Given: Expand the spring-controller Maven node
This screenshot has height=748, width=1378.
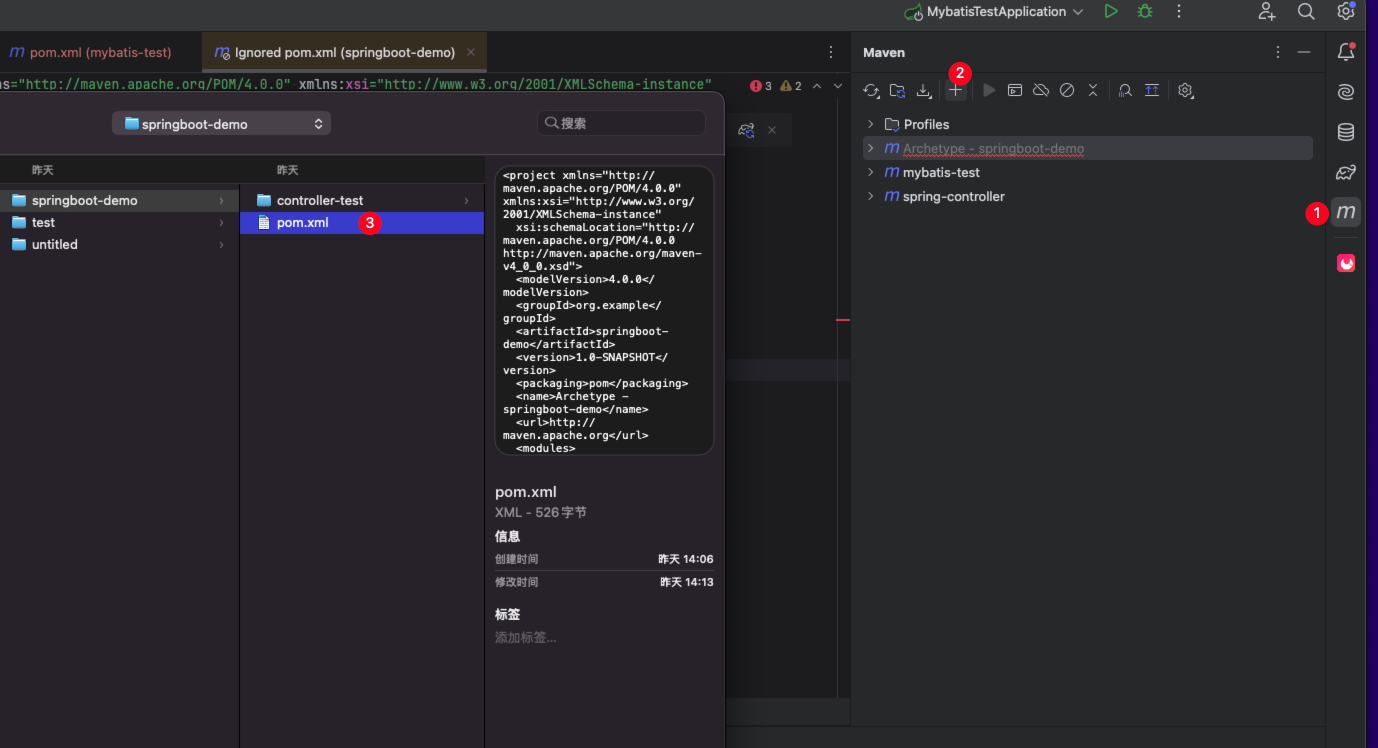Looking at the screenshot, I should [x=870, y=196].
